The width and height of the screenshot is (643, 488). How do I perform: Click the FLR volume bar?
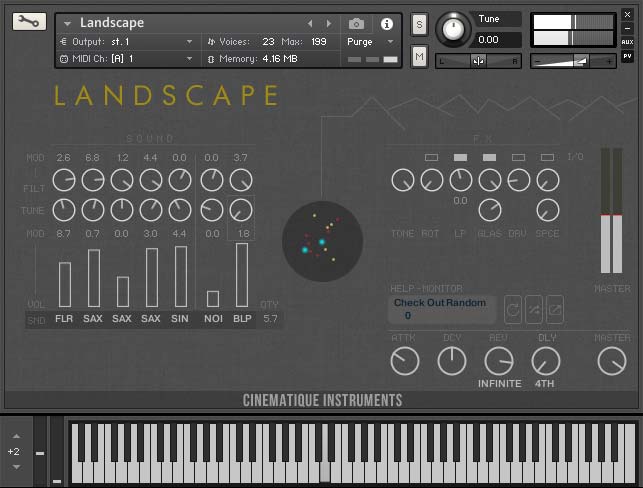point(65,285)
